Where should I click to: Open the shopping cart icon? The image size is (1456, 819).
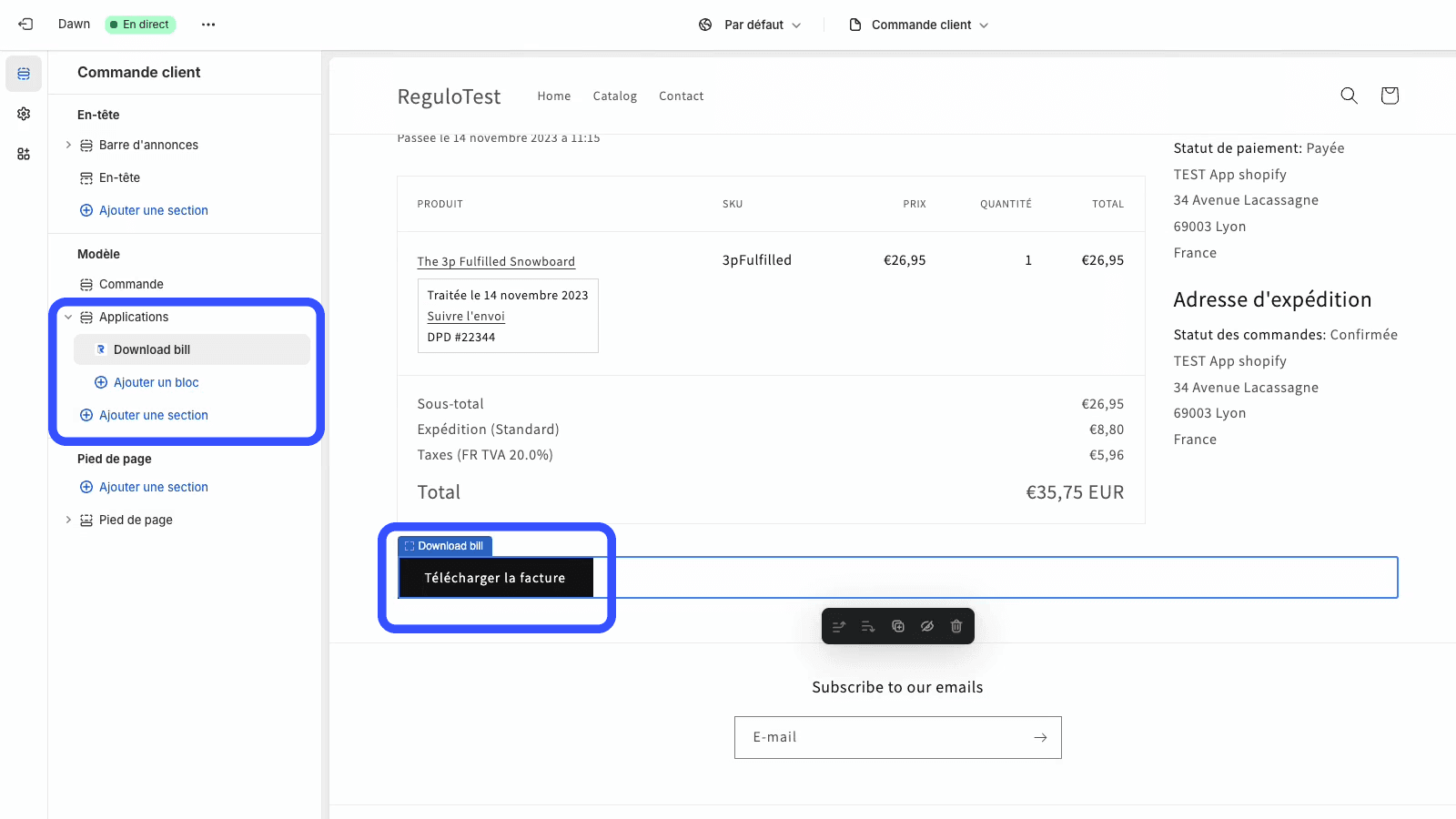1389,96
